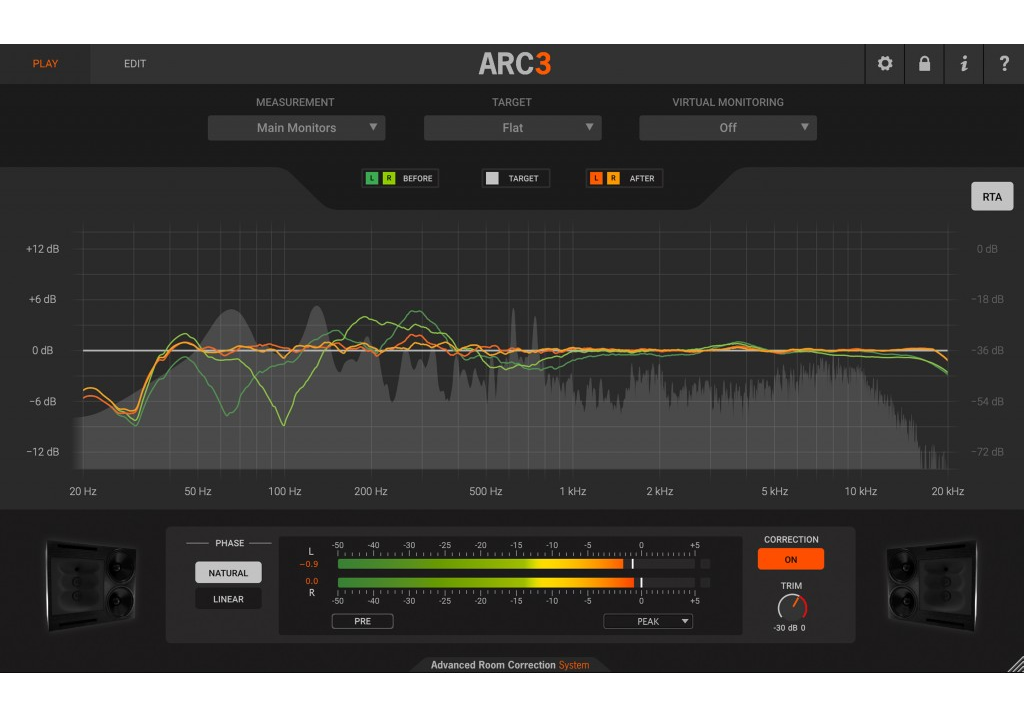Open the Measurement dropdown showing Main Monitors
The width and height of the screenshot is (1024, 717).
click(296, 128)
